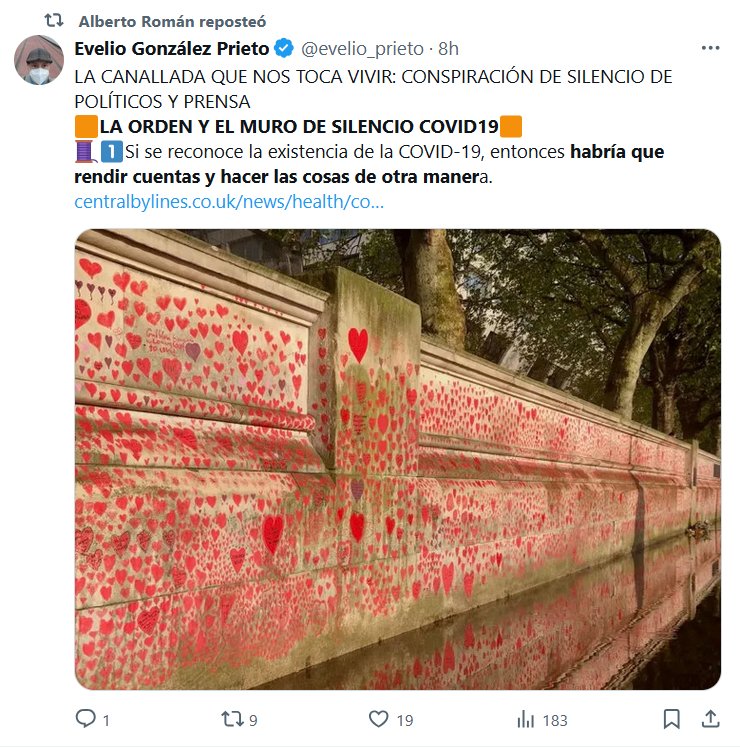Bookmark this tweet
740x748 pixels.
[x=672, y=719]
